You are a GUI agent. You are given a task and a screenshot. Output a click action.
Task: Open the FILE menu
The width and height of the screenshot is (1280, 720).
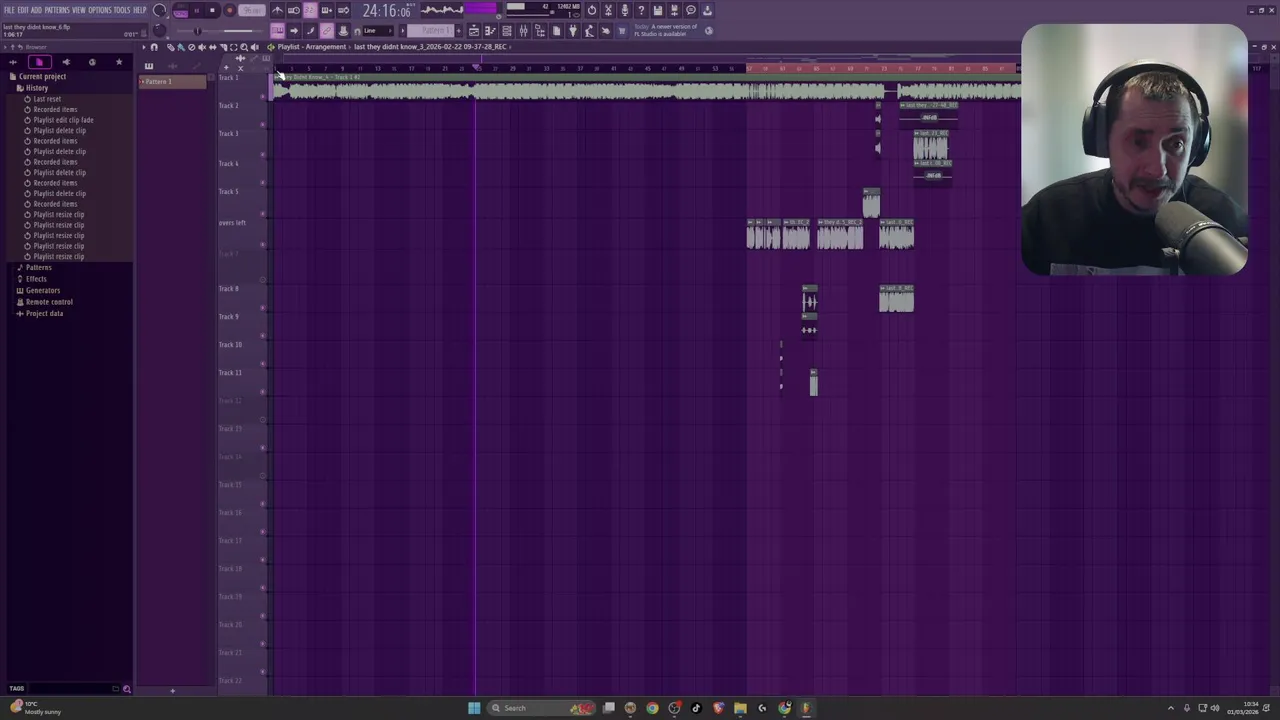coord(9,10)
